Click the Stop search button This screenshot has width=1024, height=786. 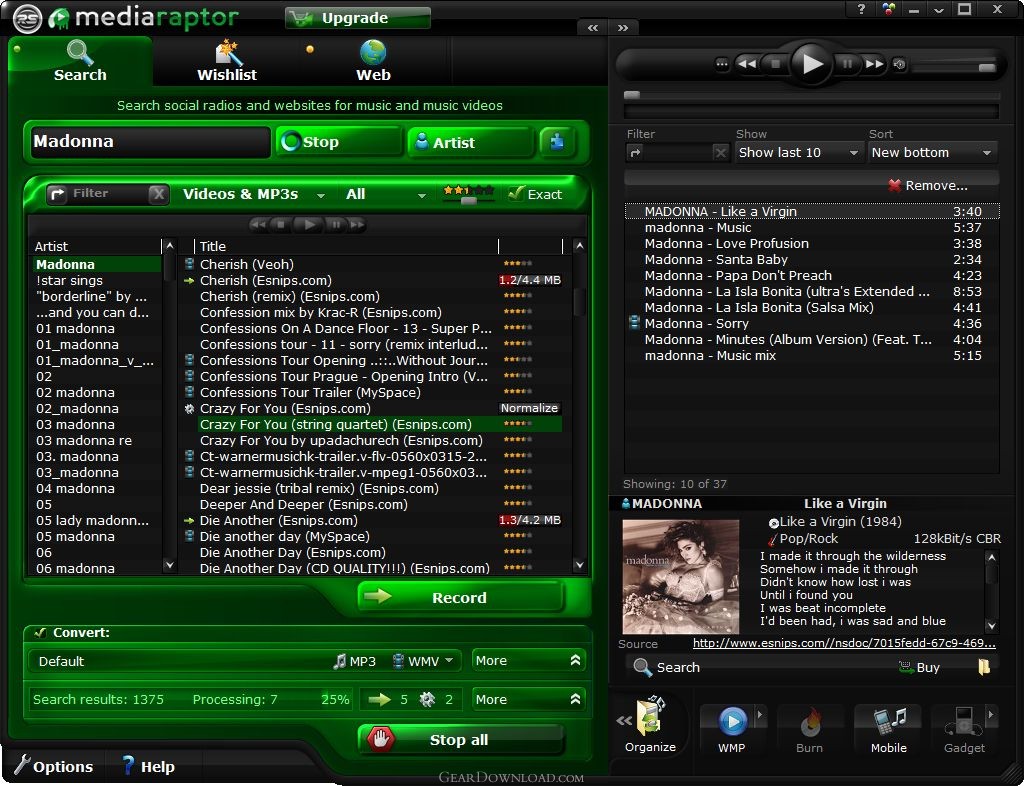[339, 142]
